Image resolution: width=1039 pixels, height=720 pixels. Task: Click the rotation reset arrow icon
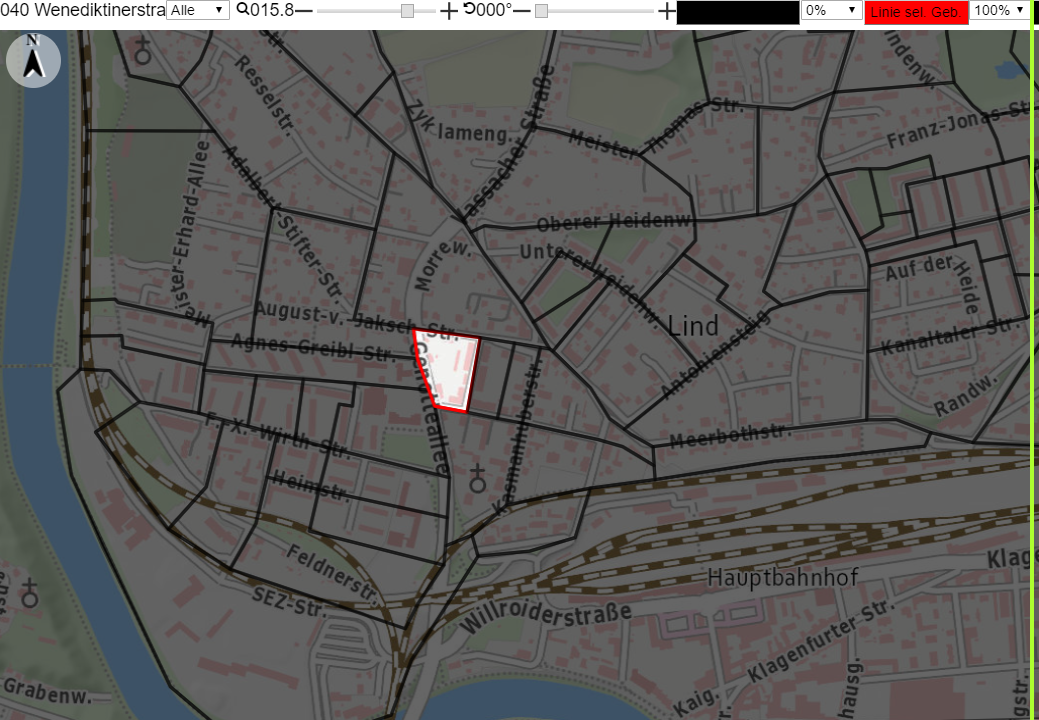(x=469, y=9)
